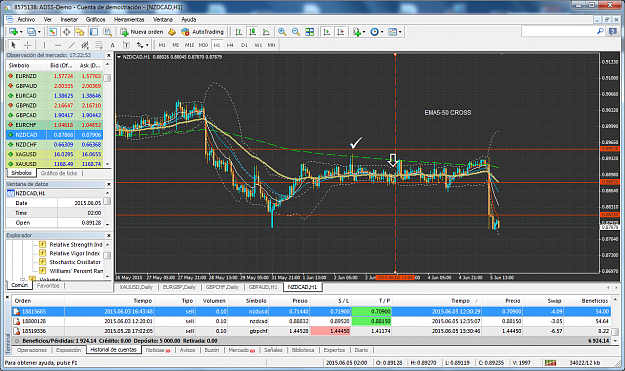Screen dimensions: 625x371
Task: Select the text label 'T' tool
Action: pyautogui.click(x=126, y=45)
